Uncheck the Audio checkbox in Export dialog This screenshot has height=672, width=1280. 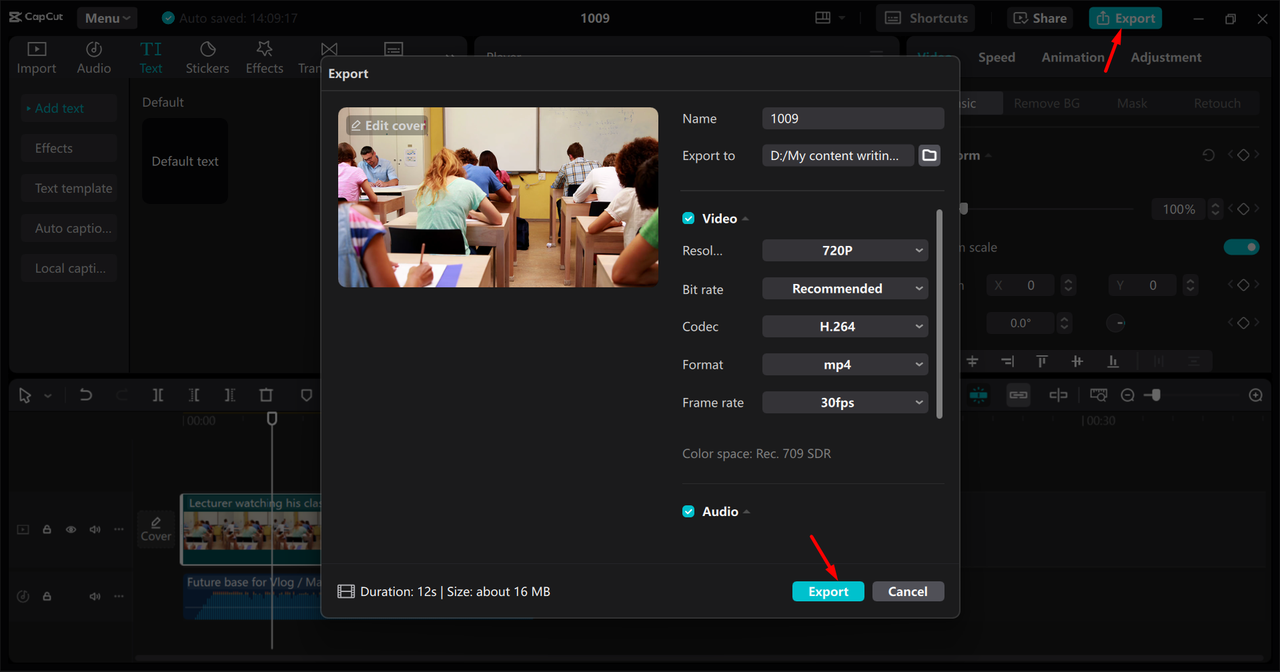click(x=688, y=511)
